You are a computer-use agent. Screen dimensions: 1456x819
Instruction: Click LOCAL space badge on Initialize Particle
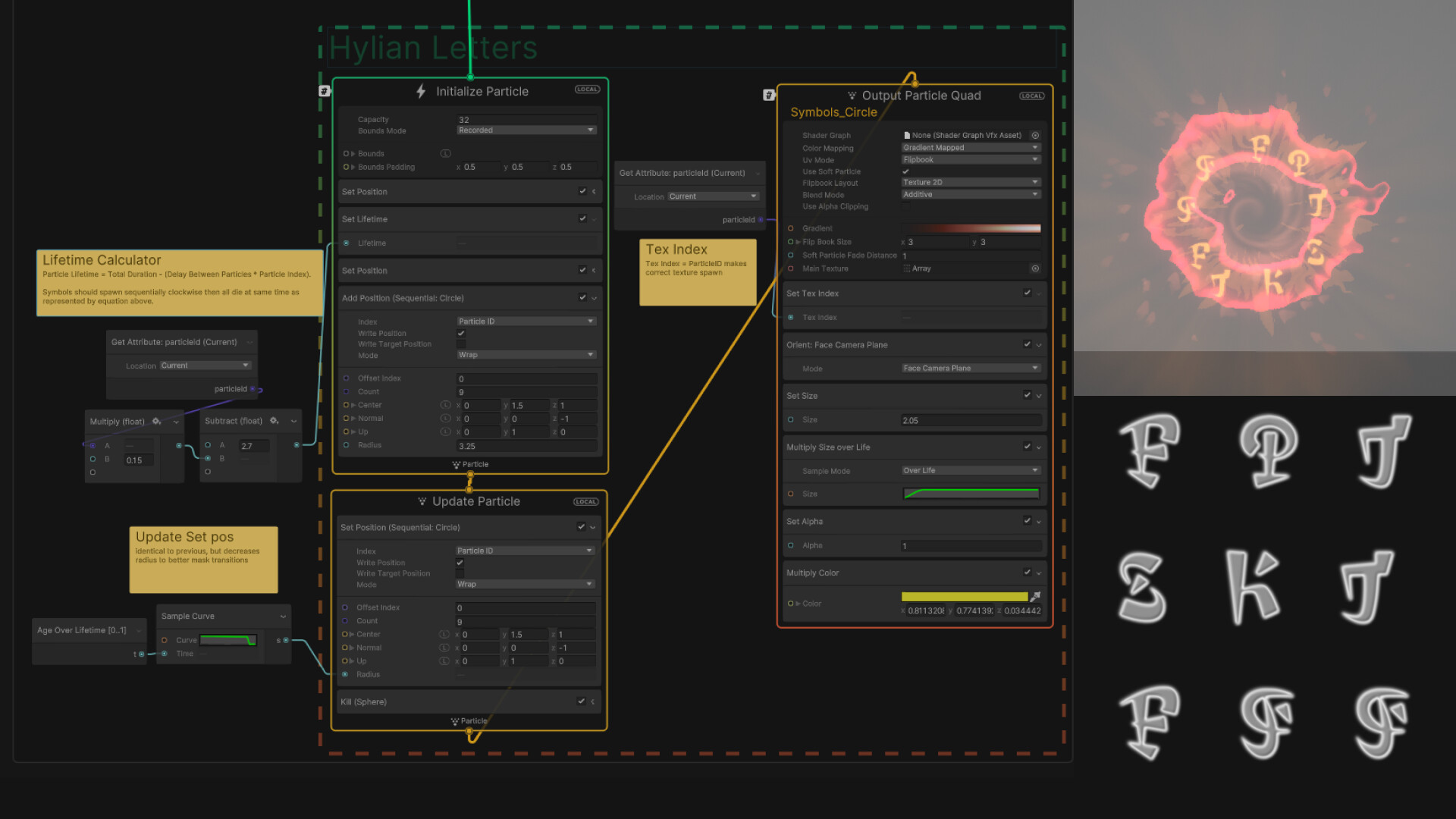(587, 89)
